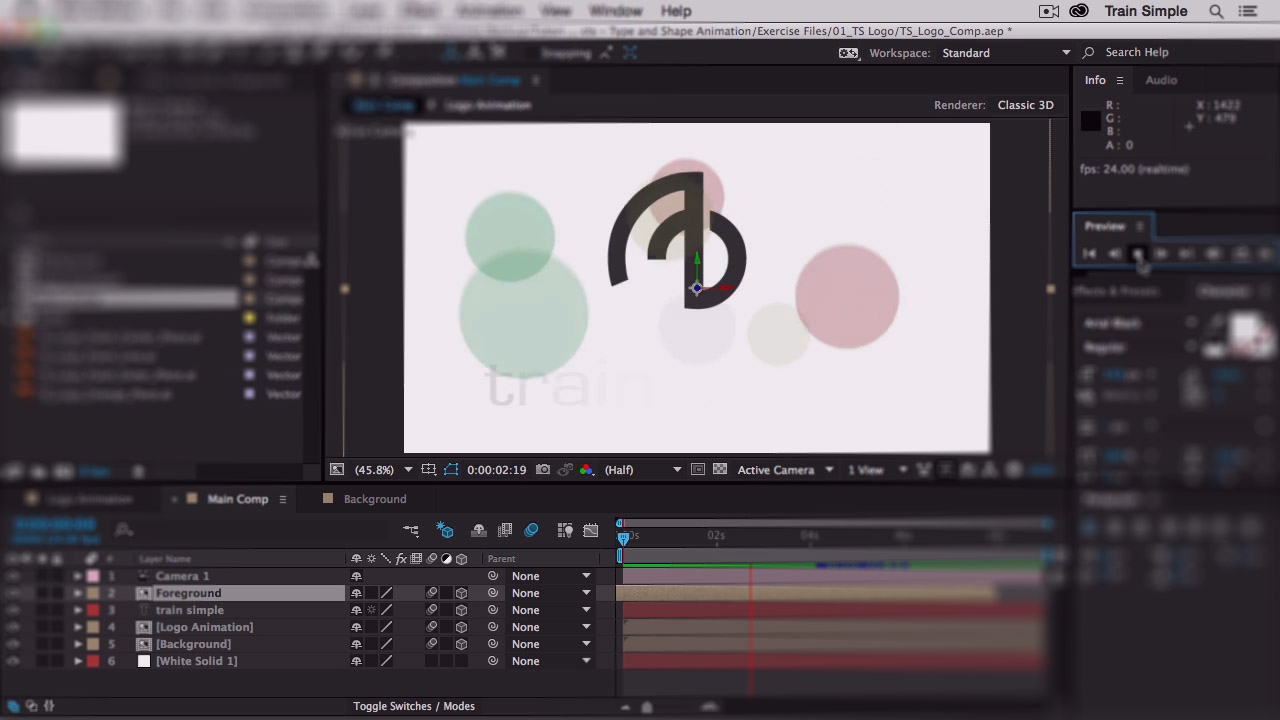1280x720 pixels.
Task: Toggle Motion Blur switch for Background layer
Action: [x=432, y=644]
